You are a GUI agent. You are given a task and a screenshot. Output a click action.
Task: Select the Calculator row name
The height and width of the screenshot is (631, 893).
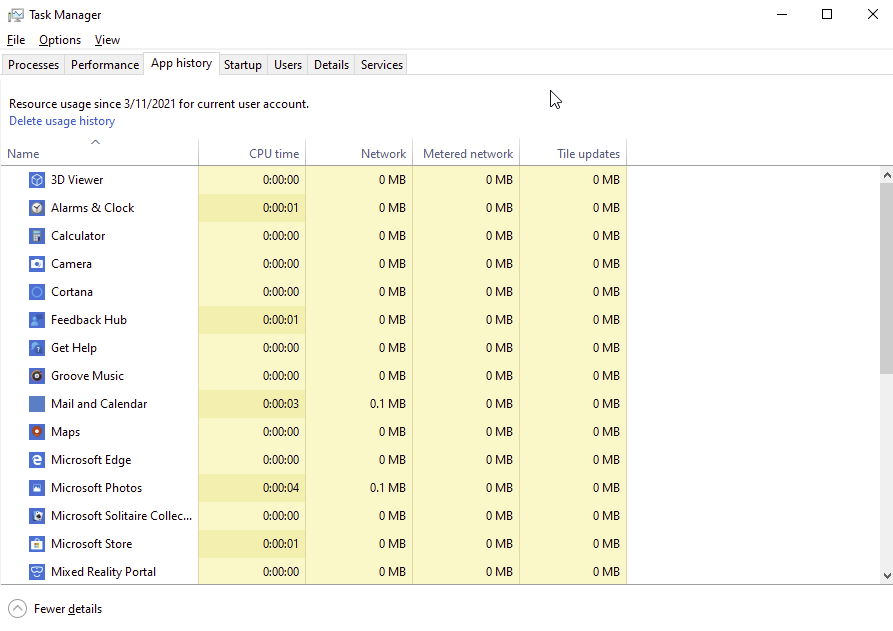point(78,236)
